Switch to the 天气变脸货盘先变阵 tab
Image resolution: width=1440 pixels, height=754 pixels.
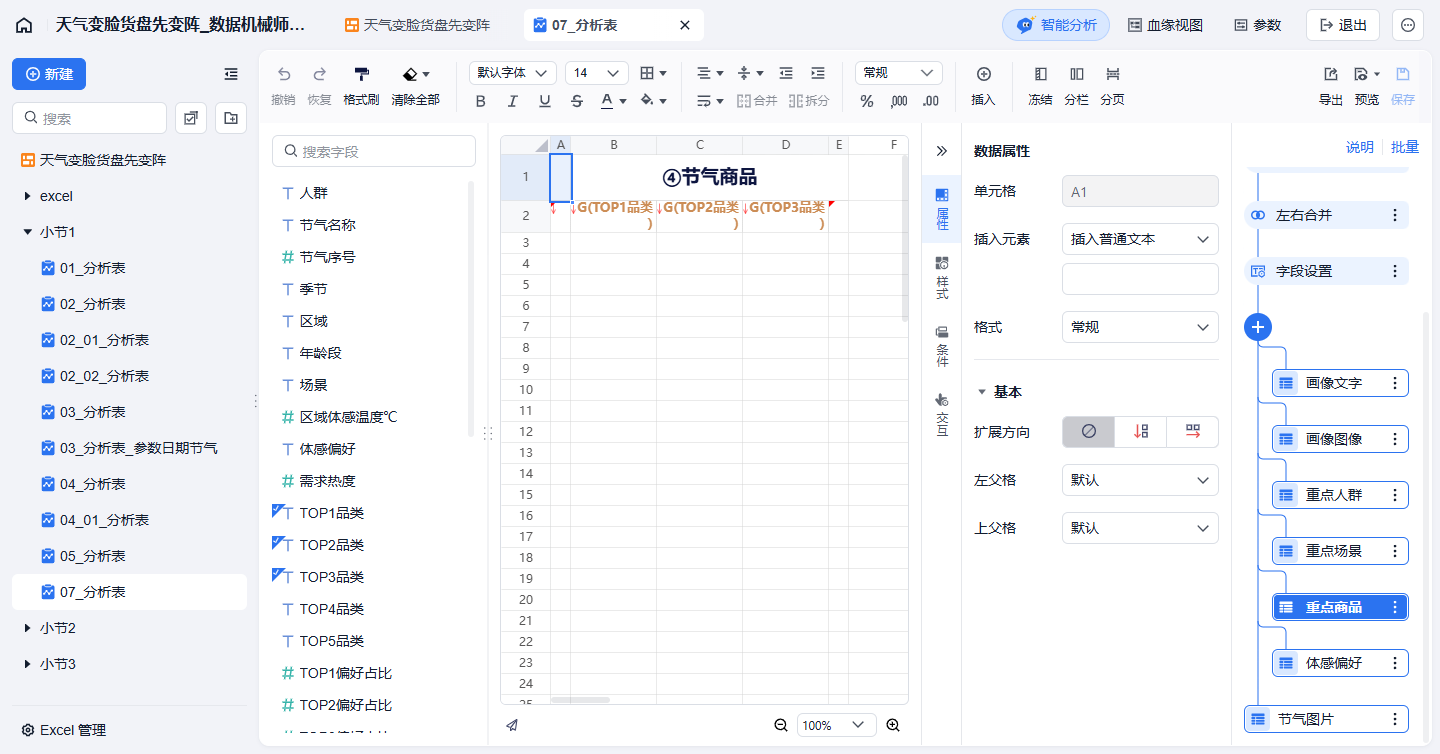coord(418,25)
